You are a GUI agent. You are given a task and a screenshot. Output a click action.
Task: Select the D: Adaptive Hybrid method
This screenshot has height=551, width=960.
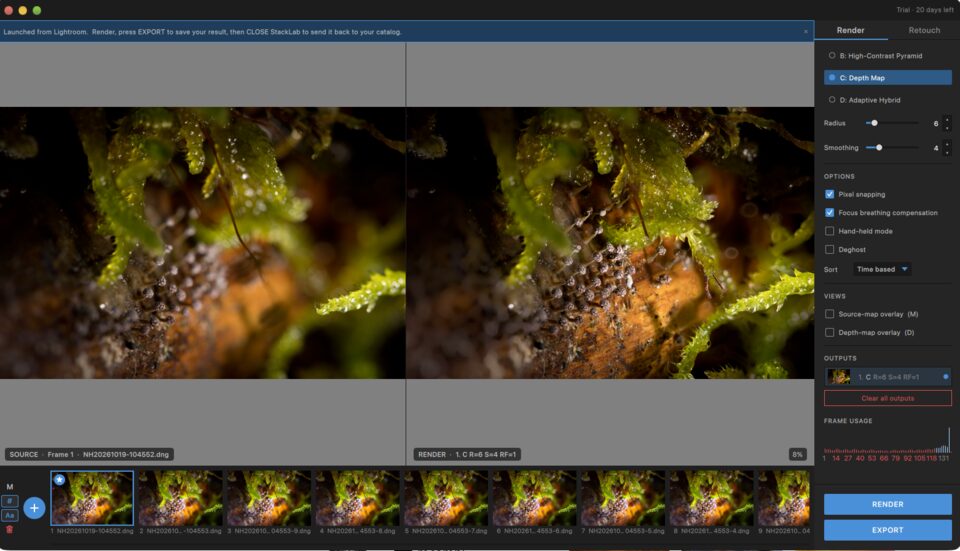pos(887,100)
